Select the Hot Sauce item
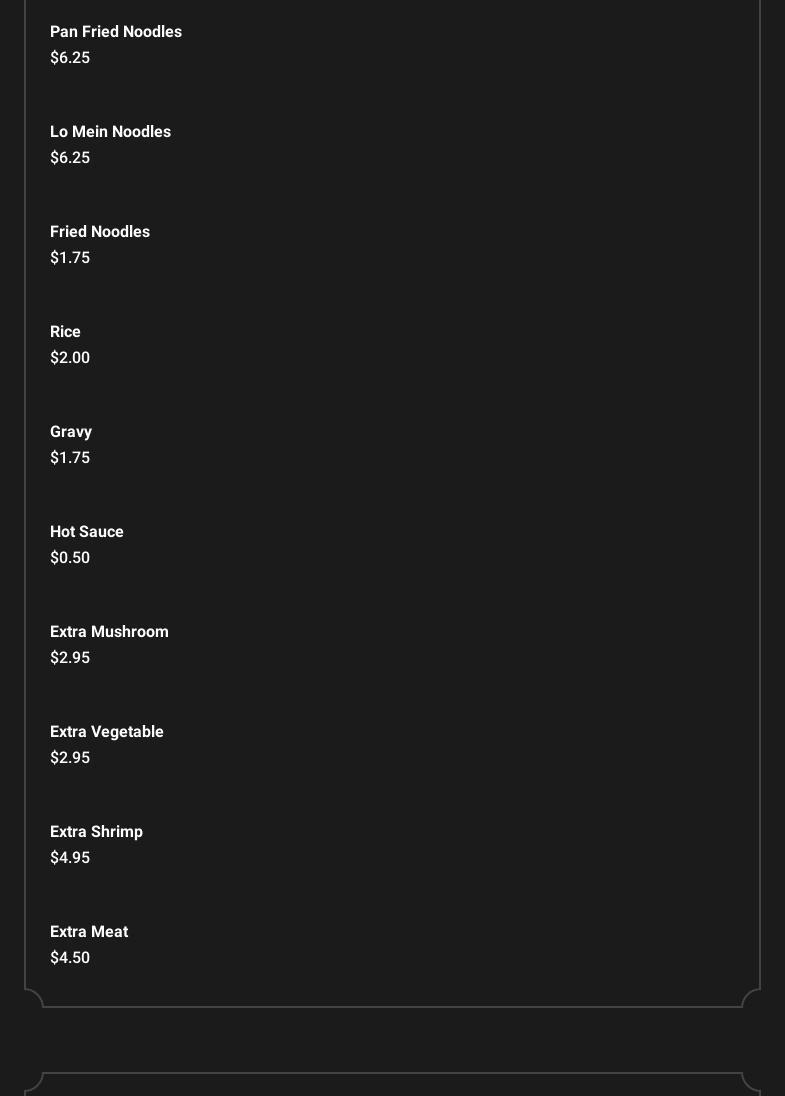 point(87,532)
